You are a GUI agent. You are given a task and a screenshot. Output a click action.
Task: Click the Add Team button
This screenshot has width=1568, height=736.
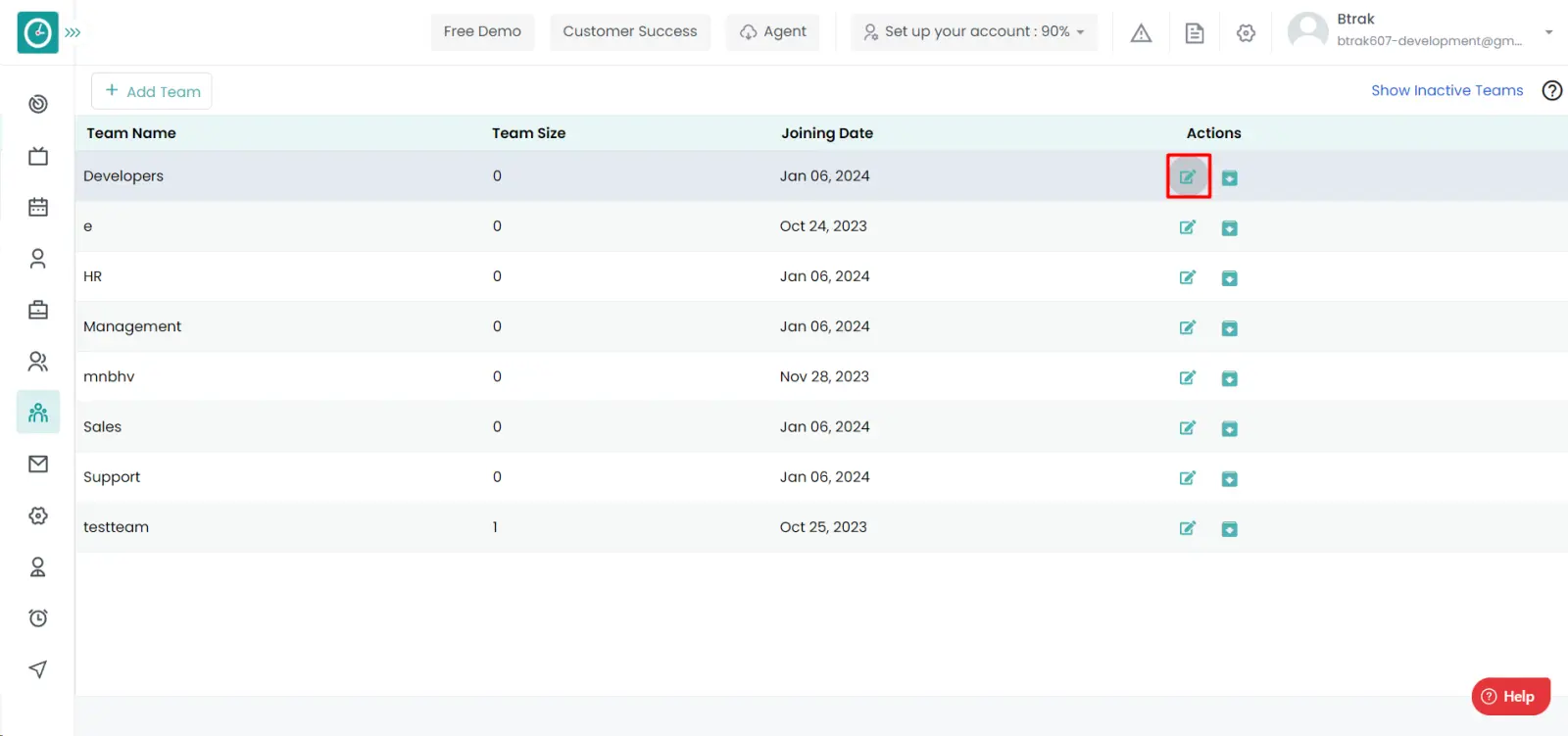(152, 91)
